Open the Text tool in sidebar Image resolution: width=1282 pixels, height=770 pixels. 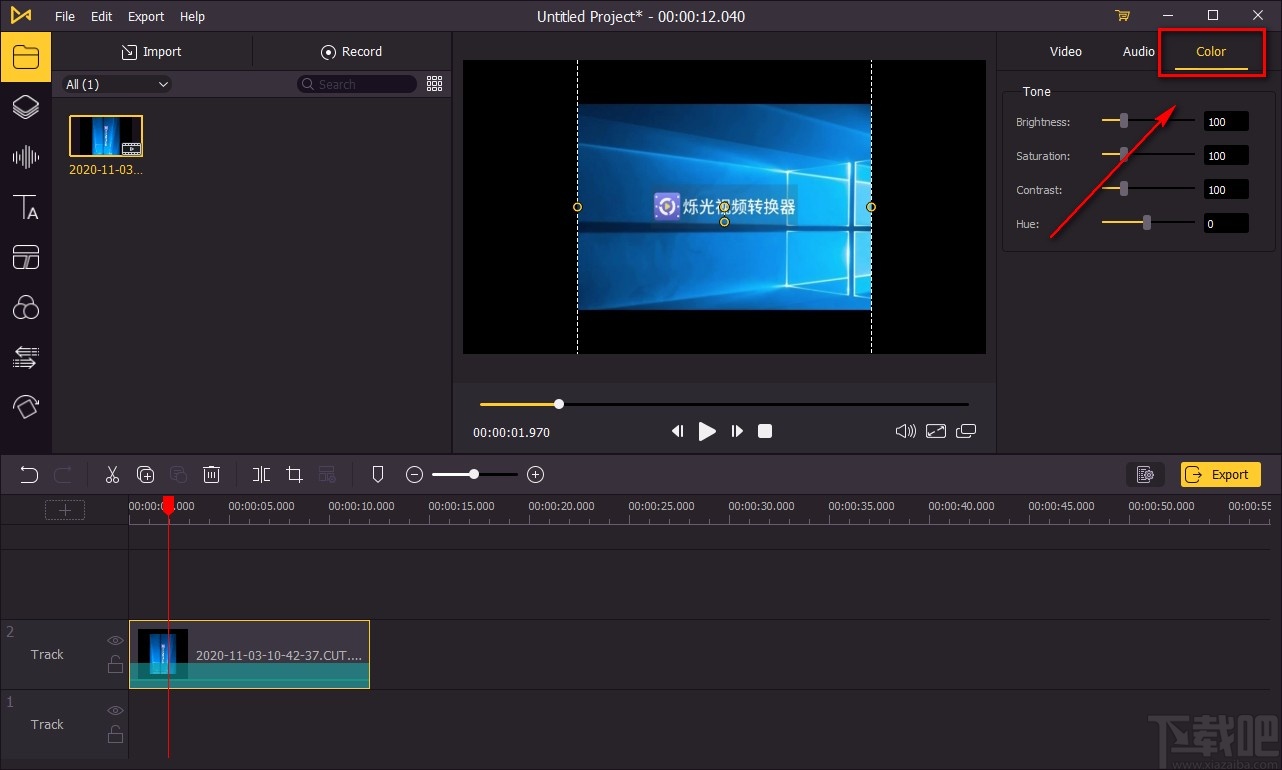25,207
